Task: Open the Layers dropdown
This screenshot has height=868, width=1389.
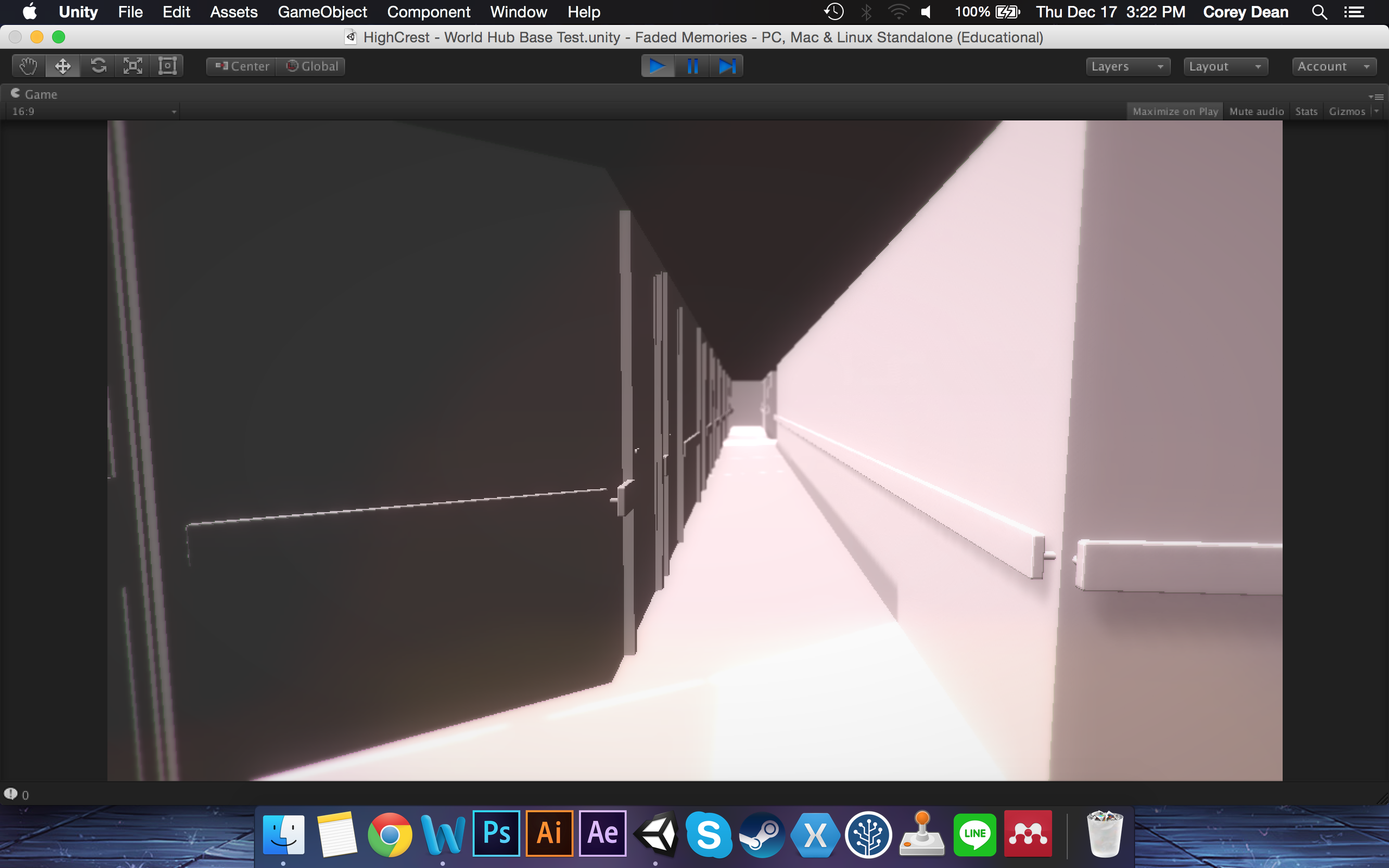Action: click(1127, 66)
